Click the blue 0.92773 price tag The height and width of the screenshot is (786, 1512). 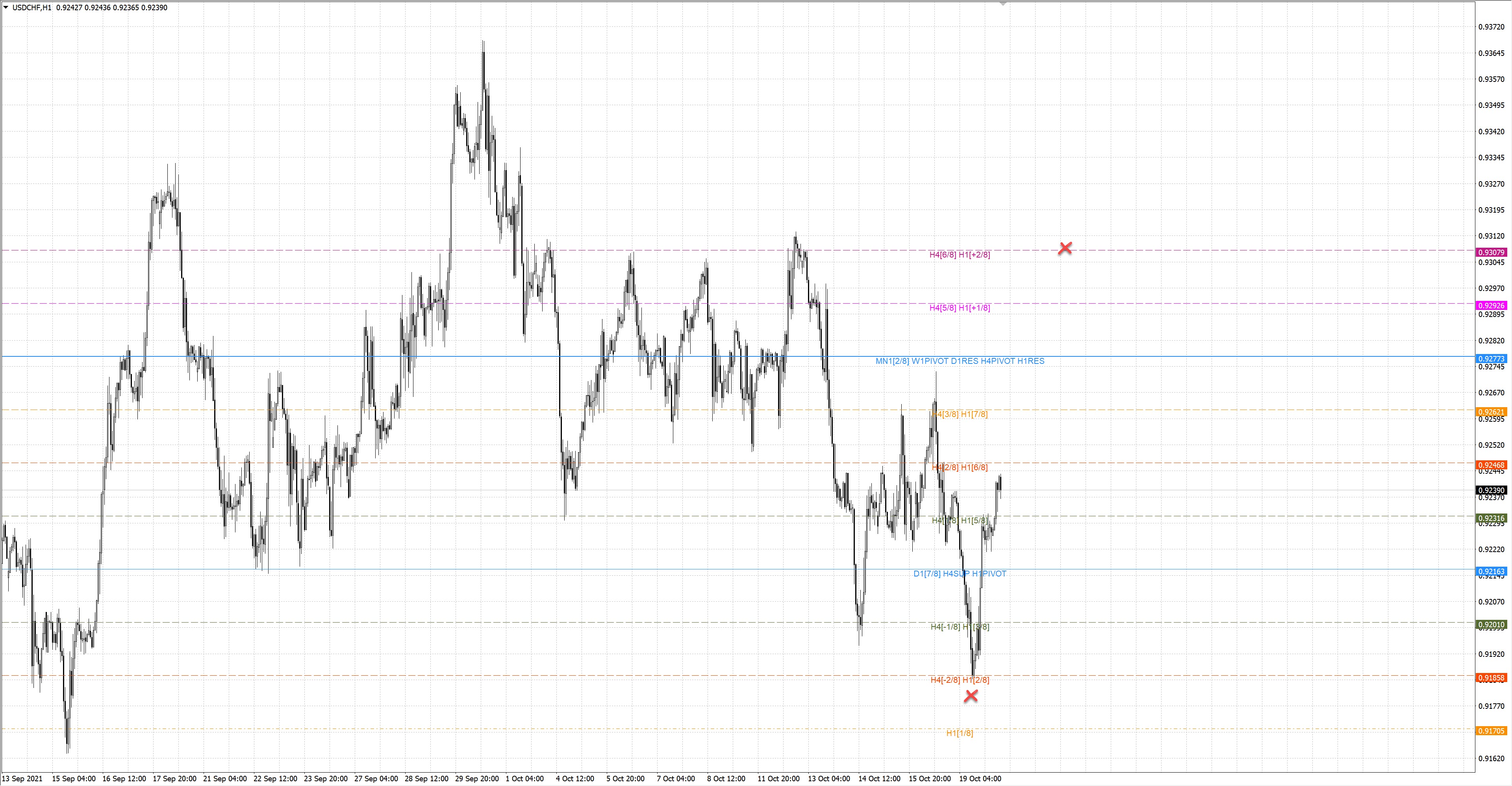[x=1491, y=359]
